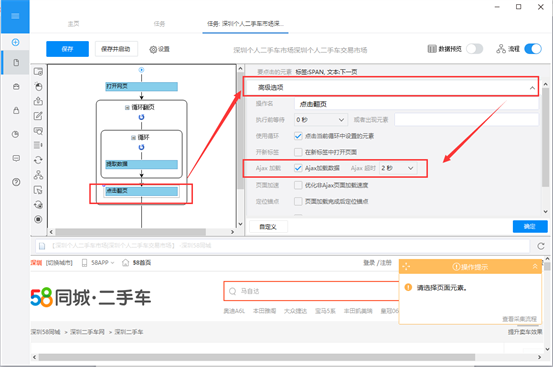Open the task document icon in sidebar
Image resolution: width=553 pixels, height=367 pixels.
coord(16,62)
